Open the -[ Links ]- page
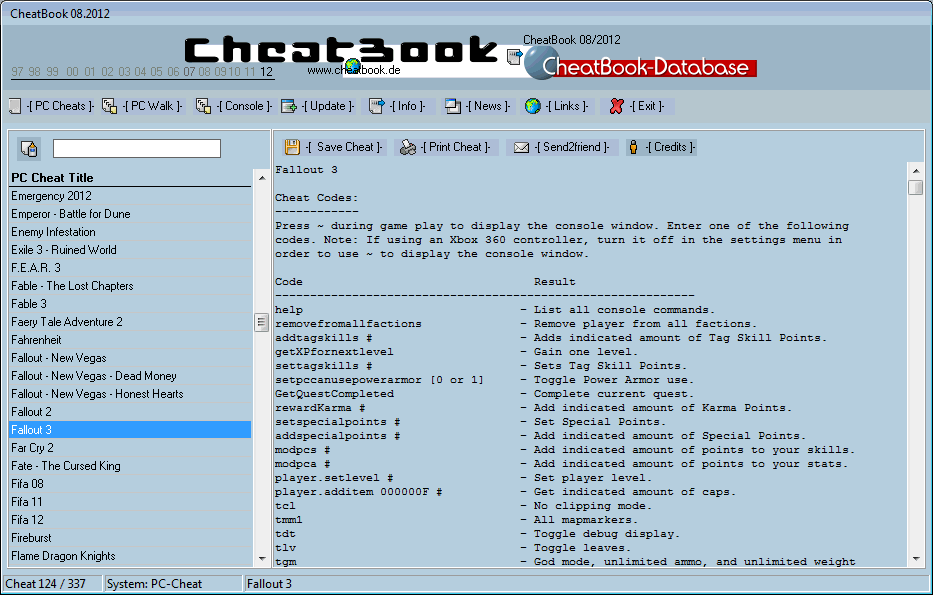The width and height of the screenshot is (933, 595). pyautogui.click(x=567, y=107)
